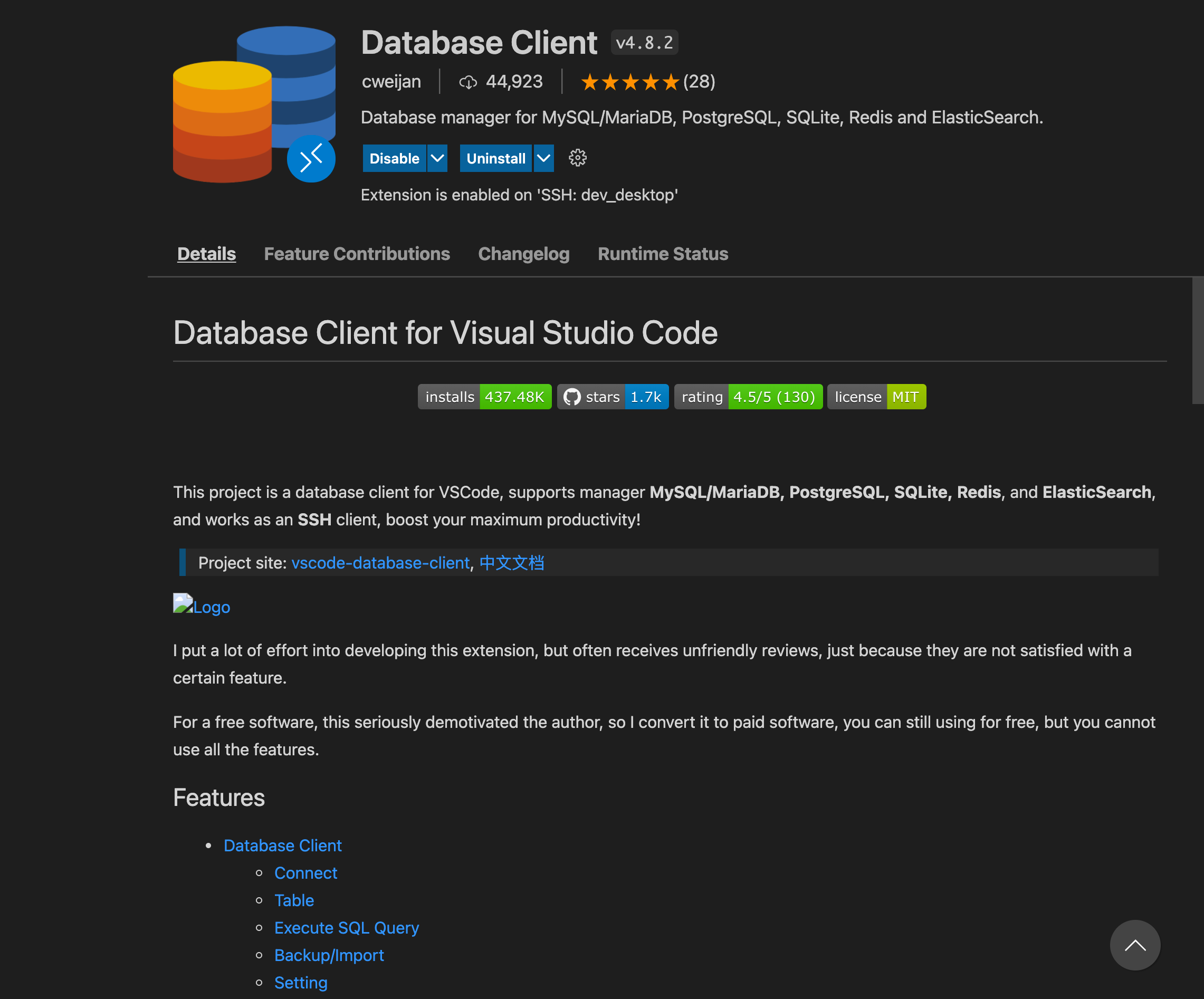This screenshot has height=999, width=1204.
Task: Click the cweijan publisher name
Action: [391, 82]
